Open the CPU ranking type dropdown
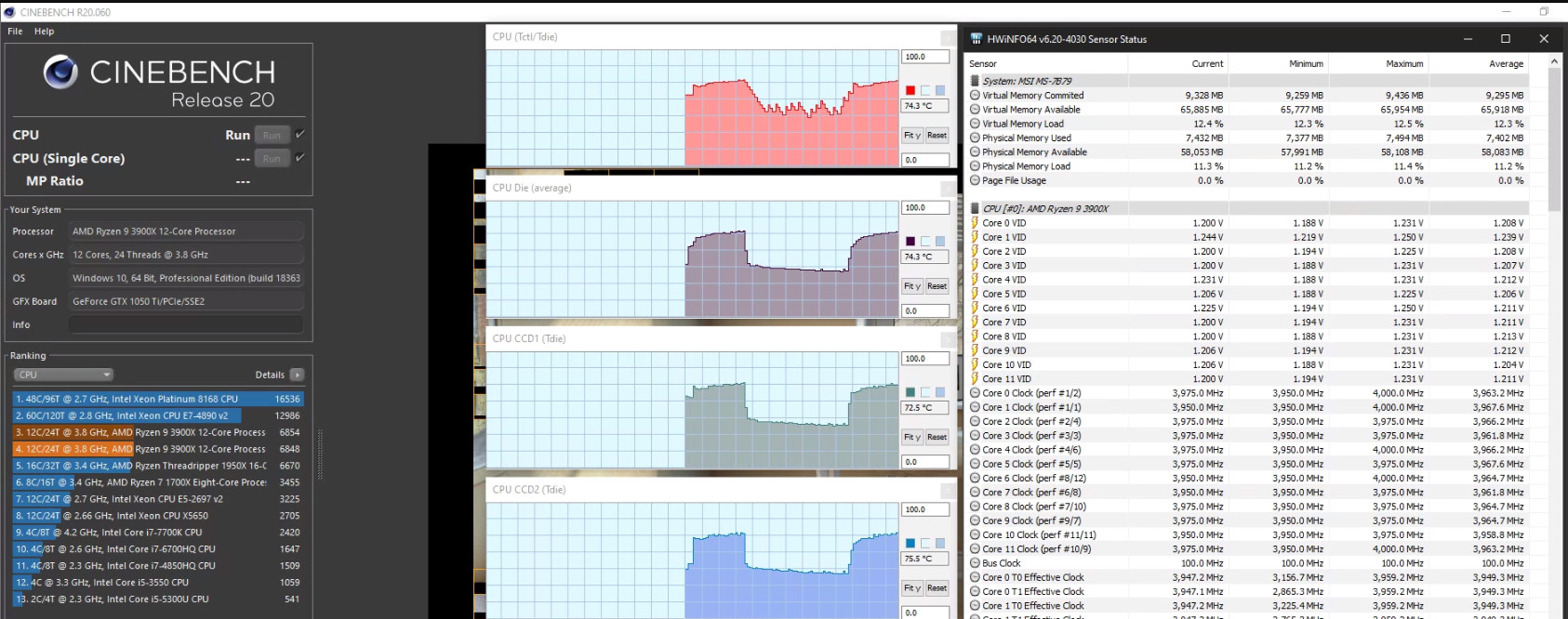 (x=63, y=375)
